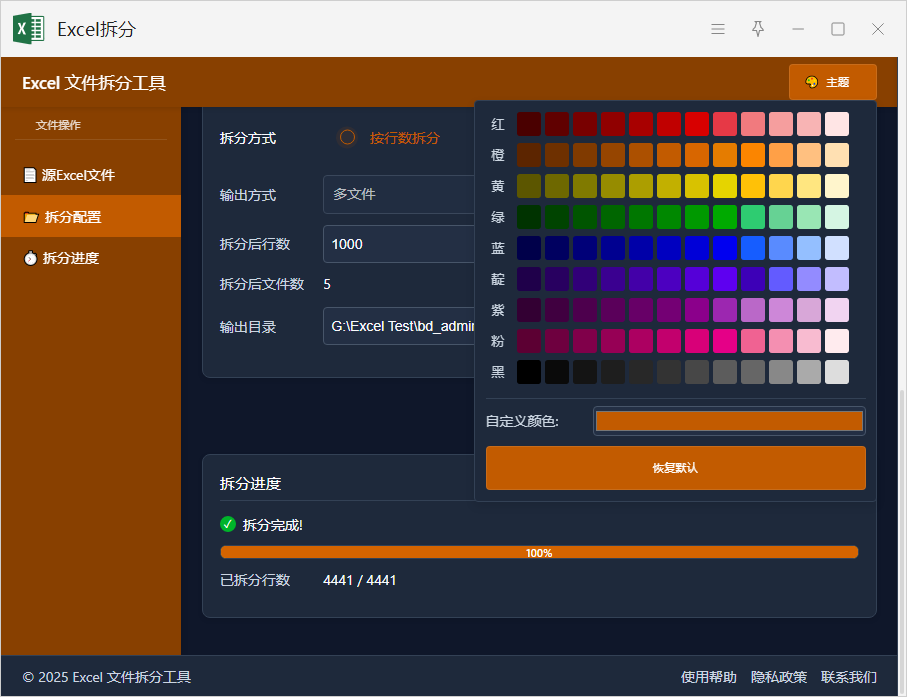Switch to 拆分配置 sidebar tab
The height and width of the screenshot is (697, 907).
click(x=91, y=216)
